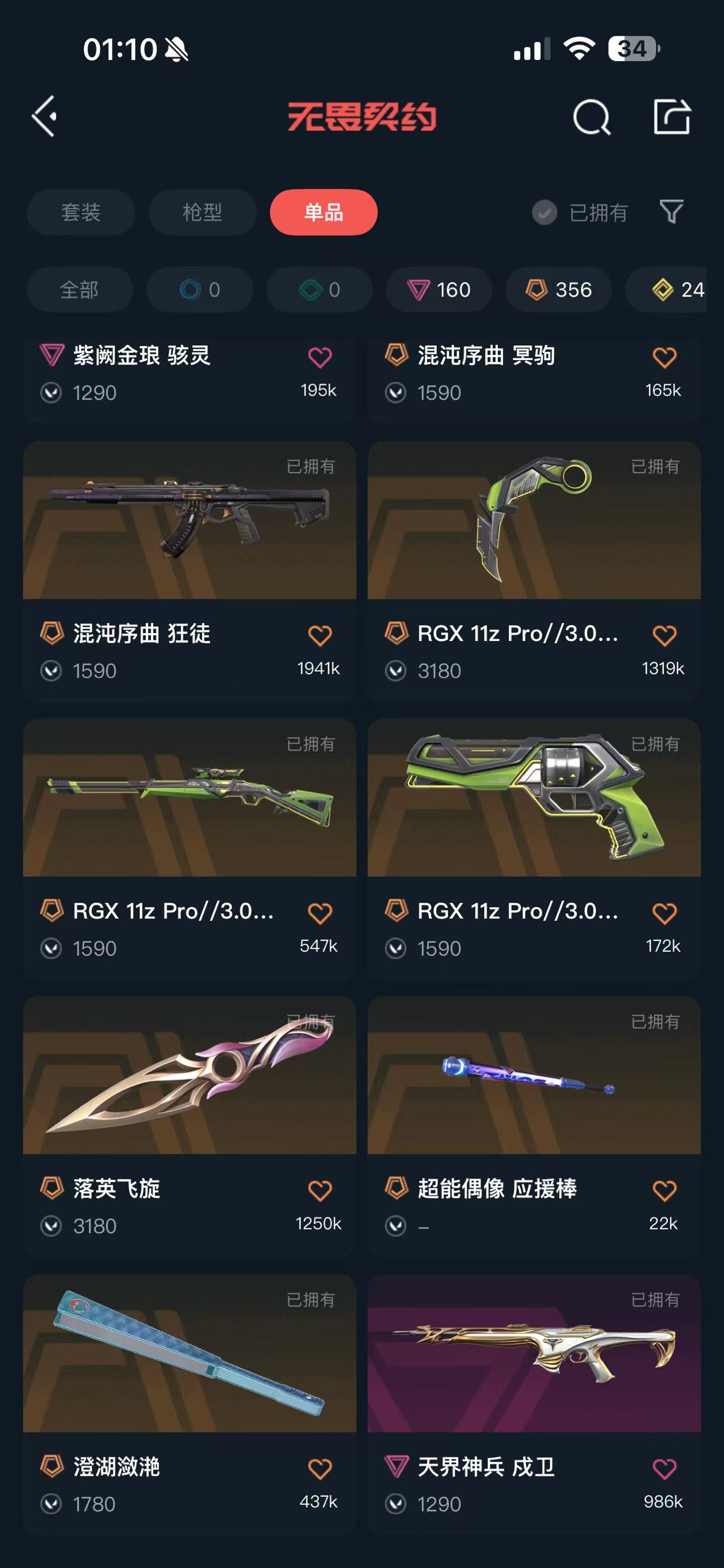Viewport: 724px width, 1568px height.
Task: Open the 超能偶像 应援棒 item image
Action: point(534,1075)
